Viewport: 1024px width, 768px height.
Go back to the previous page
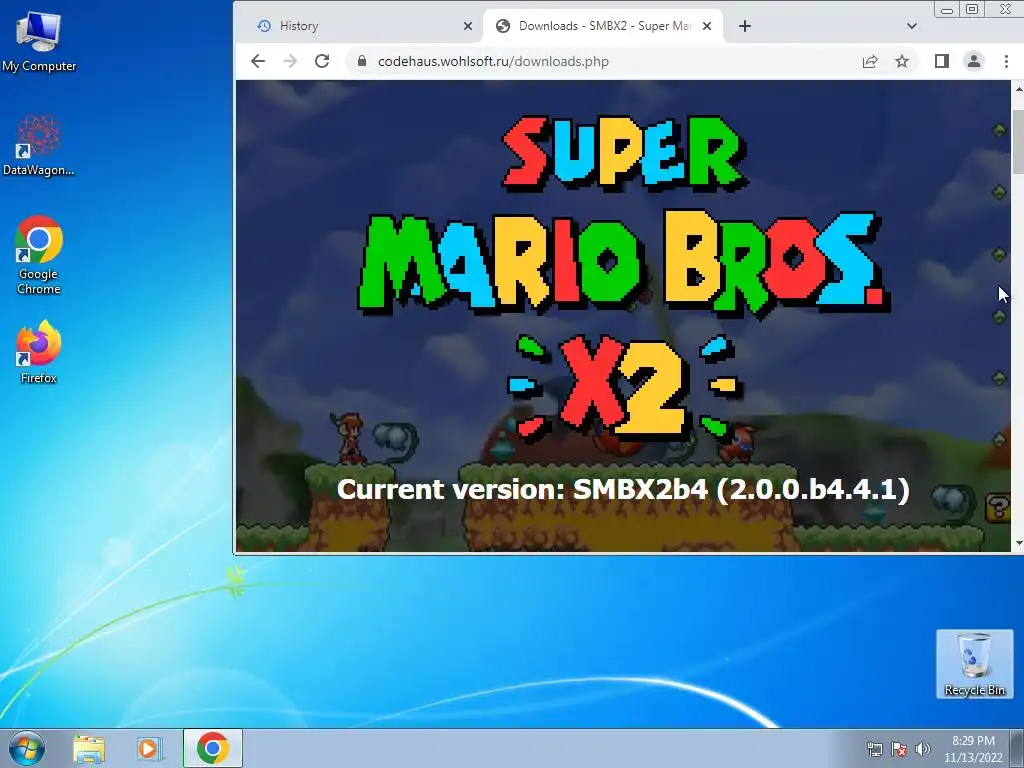258,61
